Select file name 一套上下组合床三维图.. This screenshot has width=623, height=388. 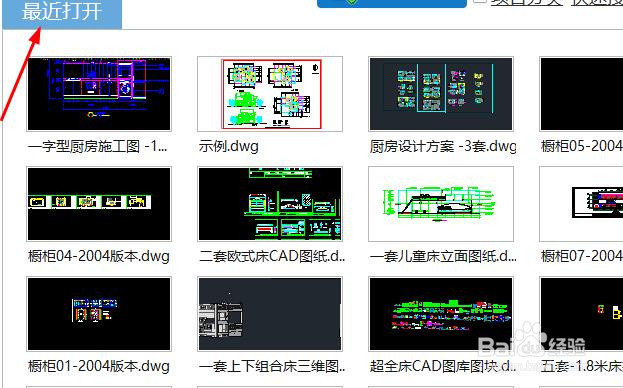272,366
